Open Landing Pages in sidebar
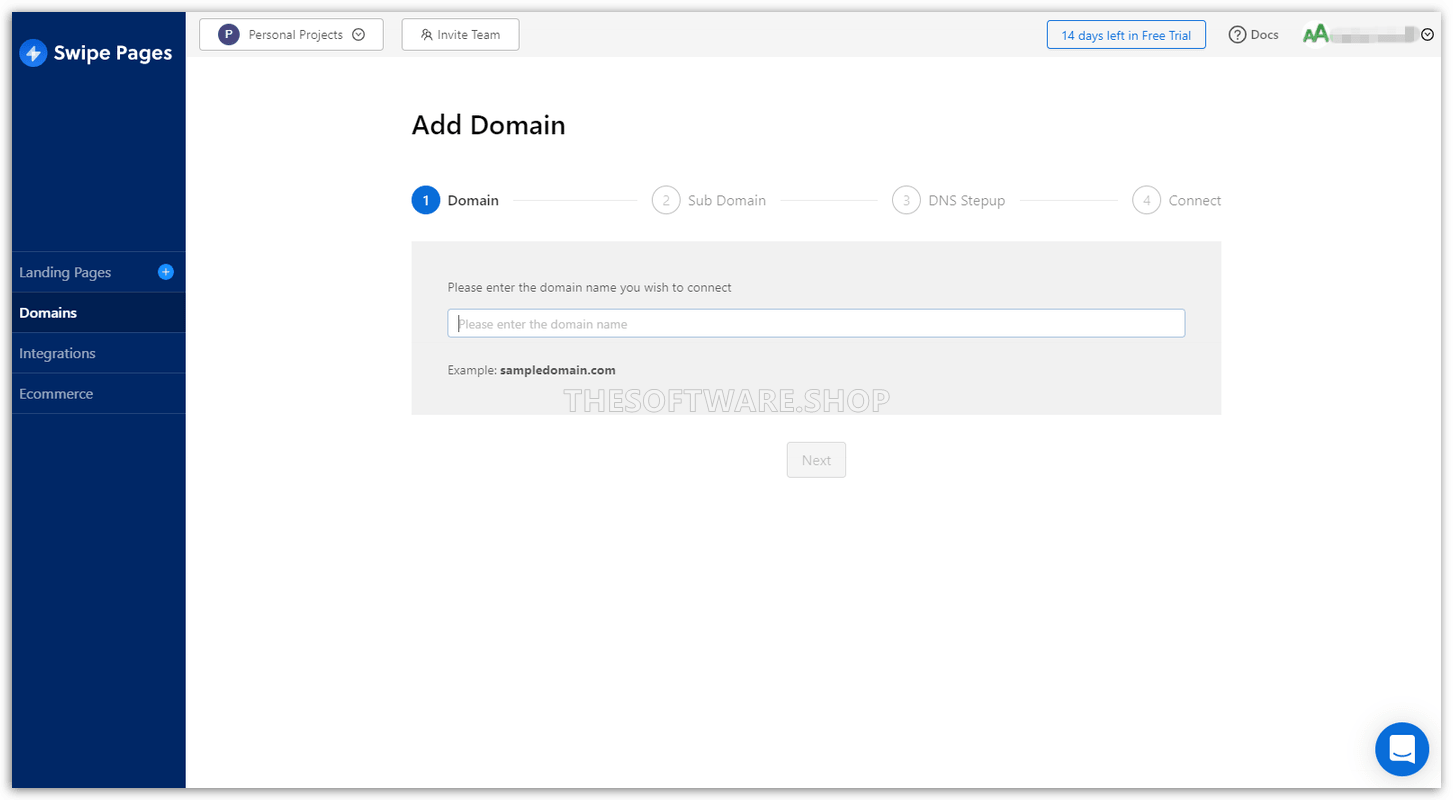This screenshot has height=800, width=1453. click(65, 272)
